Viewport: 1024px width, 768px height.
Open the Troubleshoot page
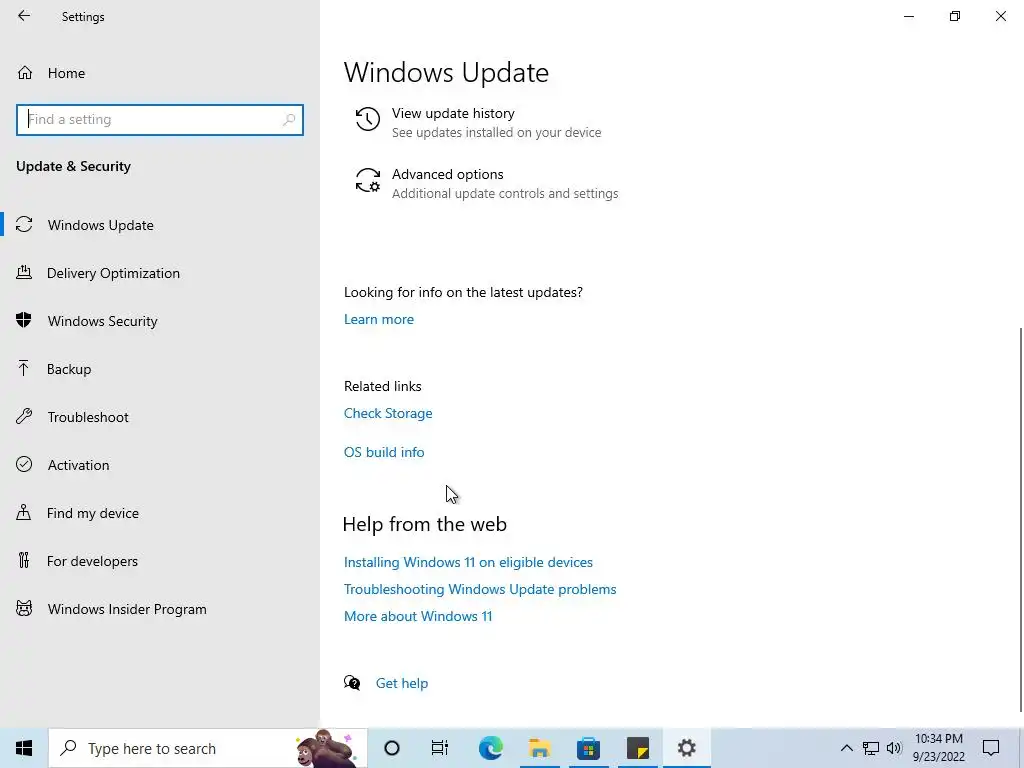pos(160,417)
